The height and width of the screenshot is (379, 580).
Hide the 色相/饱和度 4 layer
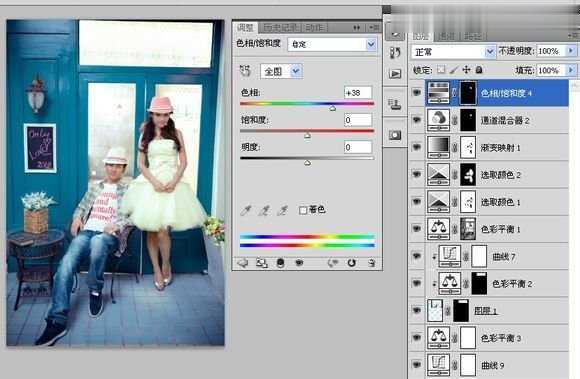coord(417,92)
